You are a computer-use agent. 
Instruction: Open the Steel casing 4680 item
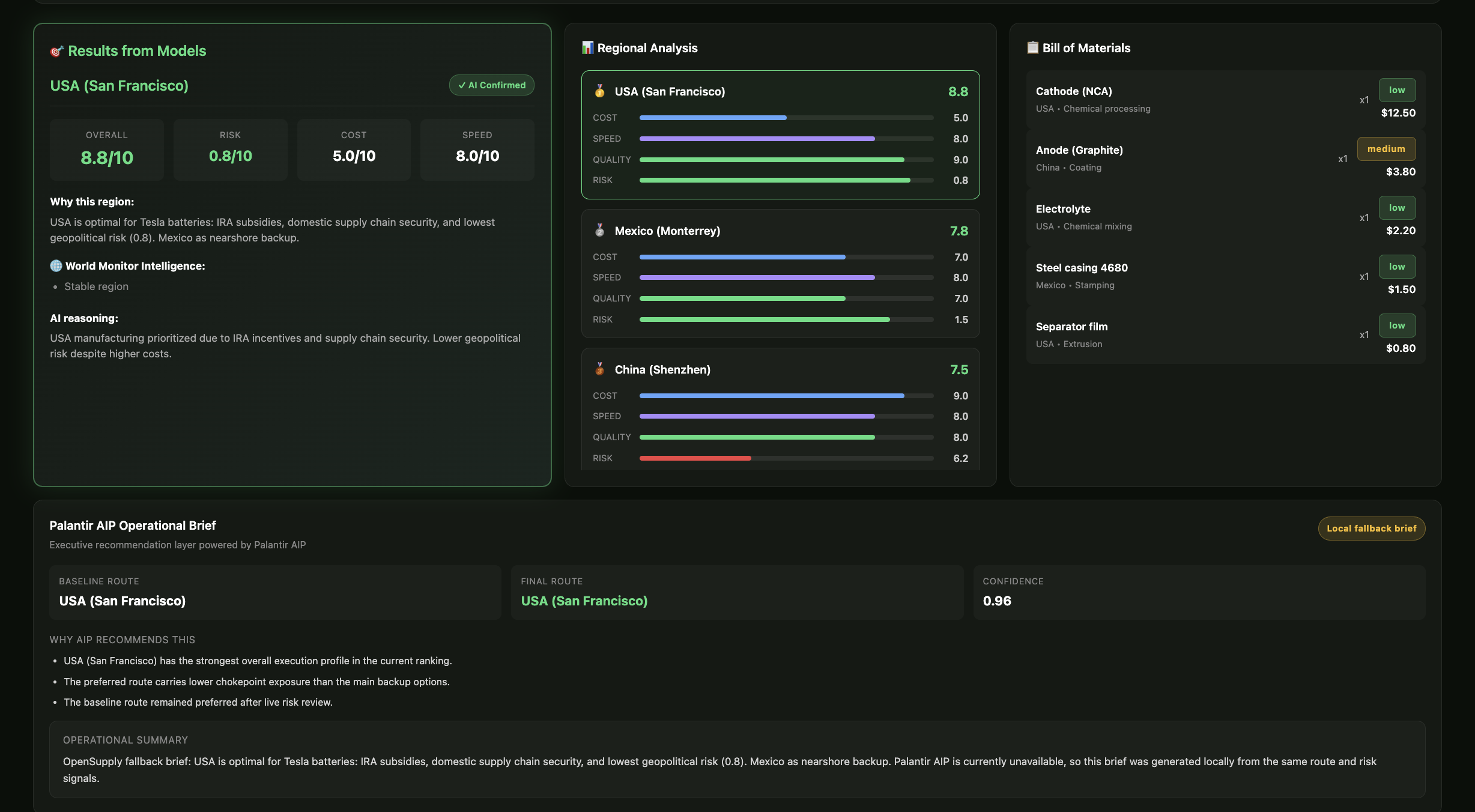coord(1081,268)
